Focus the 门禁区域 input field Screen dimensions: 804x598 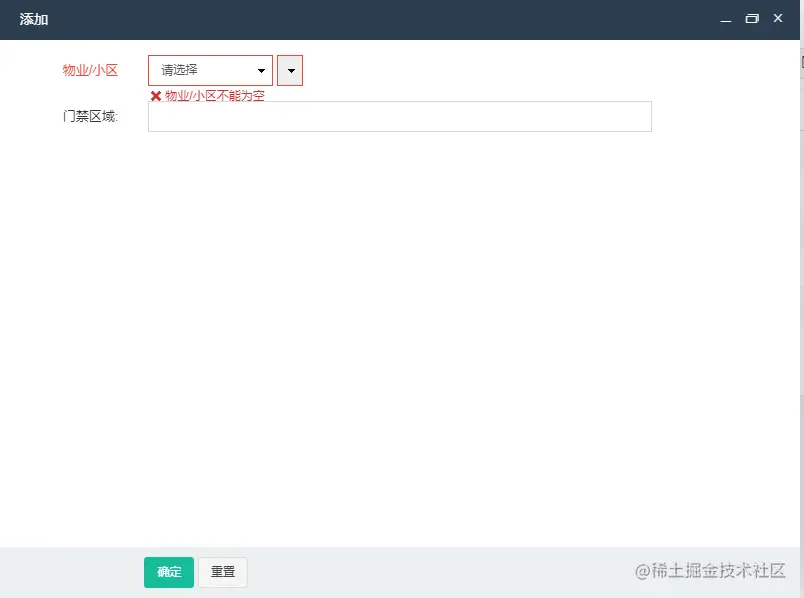click(400, 116)
